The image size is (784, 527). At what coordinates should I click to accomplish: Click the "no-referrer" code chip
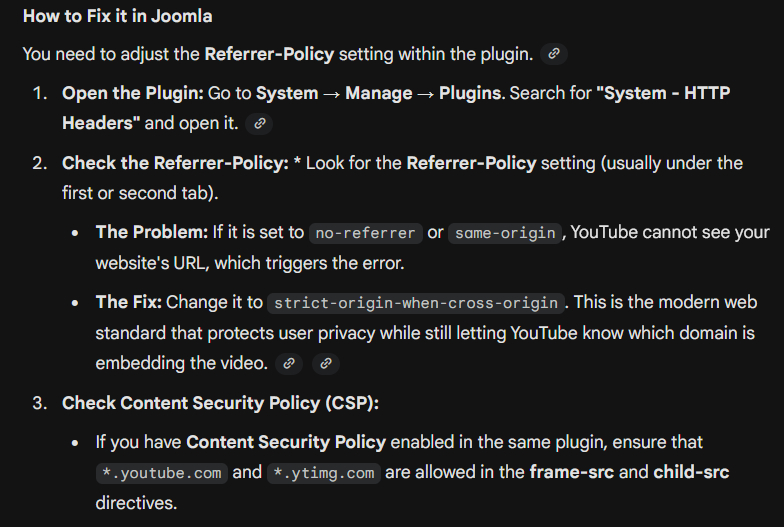point(364,233)
